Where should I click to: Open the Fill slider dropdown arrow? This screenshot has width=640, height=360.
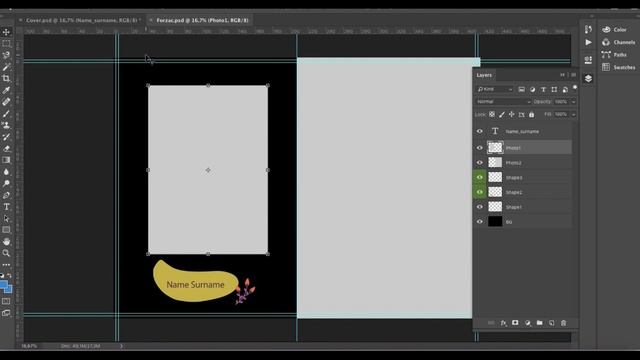click(x=573, y=115)
